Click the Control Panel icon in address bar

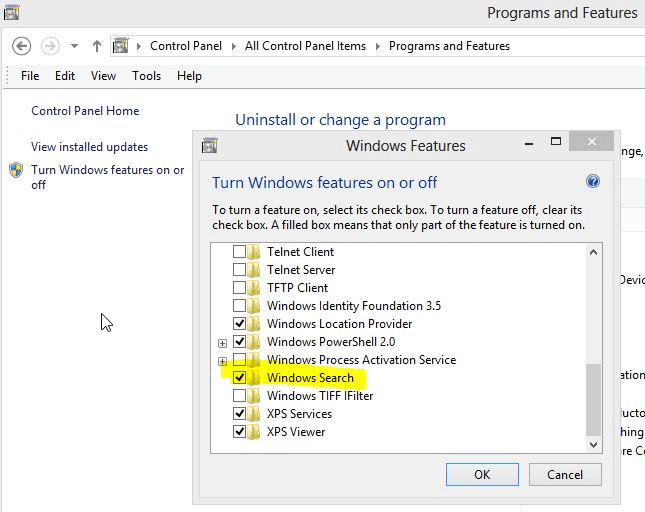pyautogui.click(x=121, y=46)
